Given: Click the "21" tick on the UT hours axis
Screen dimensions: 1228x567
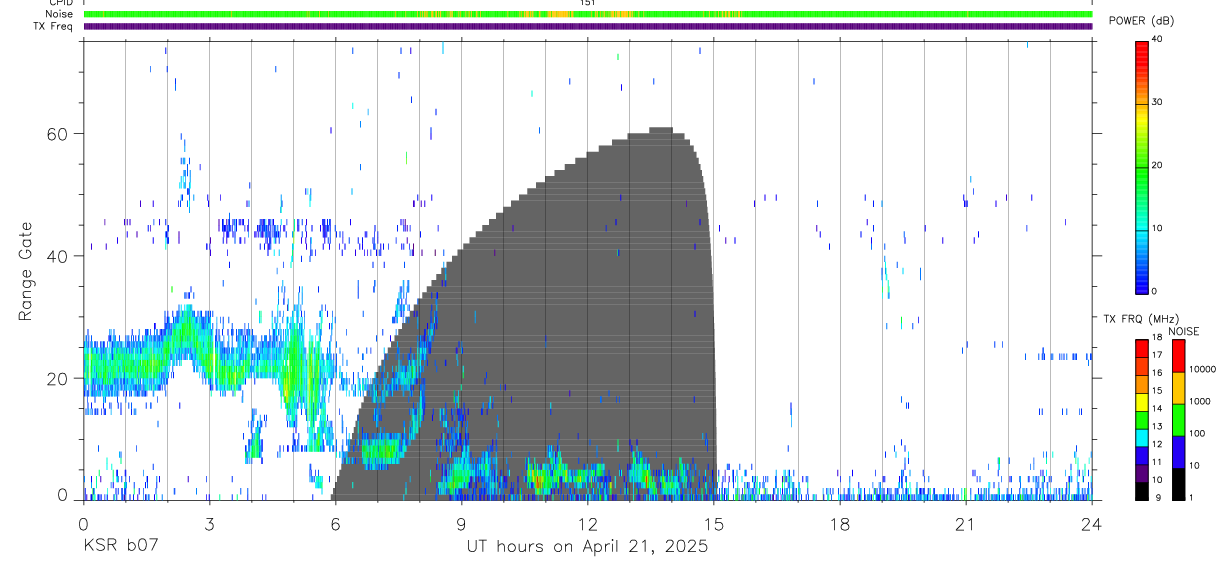Looking at the screenshot, I should pos(965,523).
